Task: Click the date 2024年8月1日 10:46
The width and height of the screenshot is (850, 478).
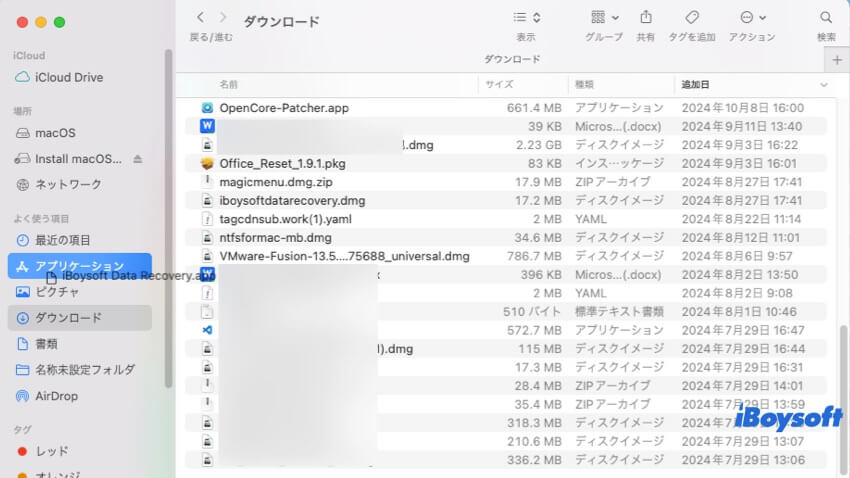Action: point(739,312)
